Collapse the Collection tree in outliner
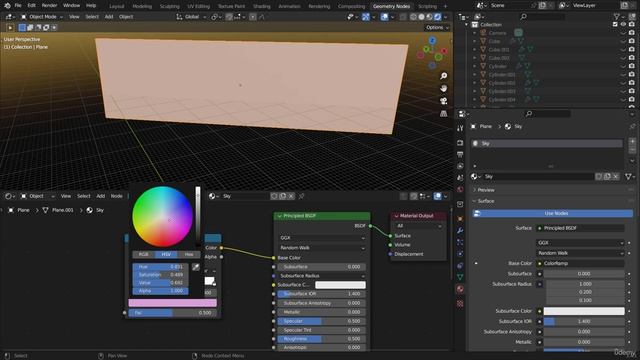 click(x=467, y=24)
